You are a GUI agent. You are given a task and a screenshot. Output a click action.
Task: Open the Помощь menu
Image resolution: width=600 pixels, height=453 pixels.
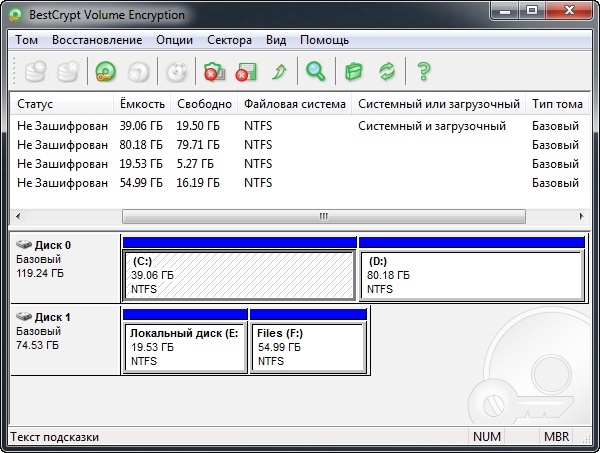point(324,40)
